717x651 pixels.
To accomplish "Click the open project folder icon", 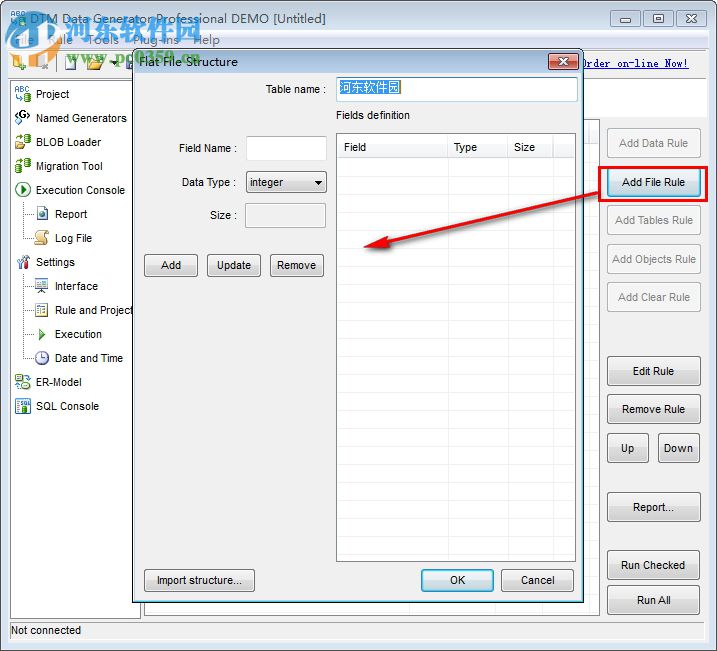I will tap(94, 62).
